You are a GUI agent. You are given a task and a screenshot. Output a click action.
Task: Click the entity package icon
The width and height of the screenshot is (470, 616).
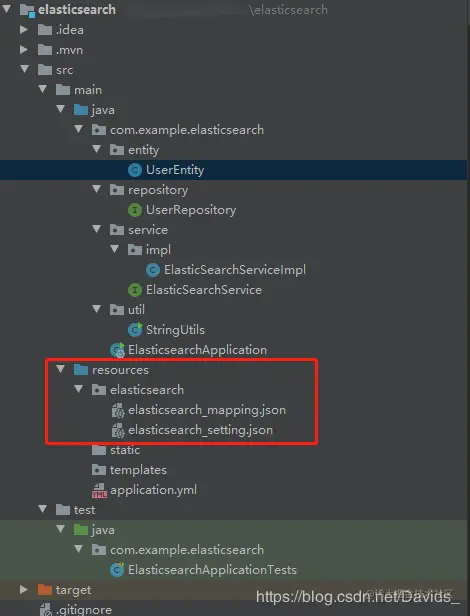click(x=117, y=150)
